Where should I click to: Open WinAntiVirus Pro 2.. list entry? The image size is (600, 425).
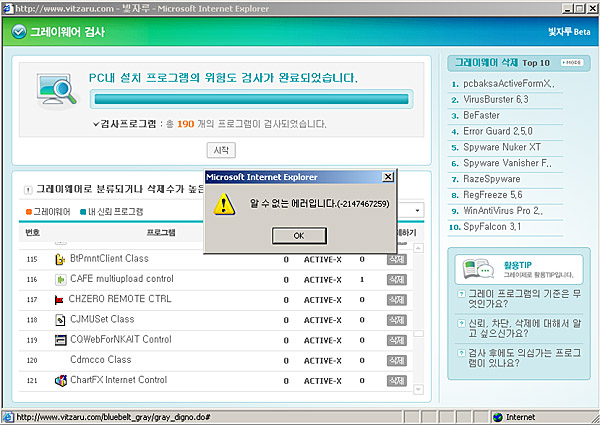tap(503, 211)
